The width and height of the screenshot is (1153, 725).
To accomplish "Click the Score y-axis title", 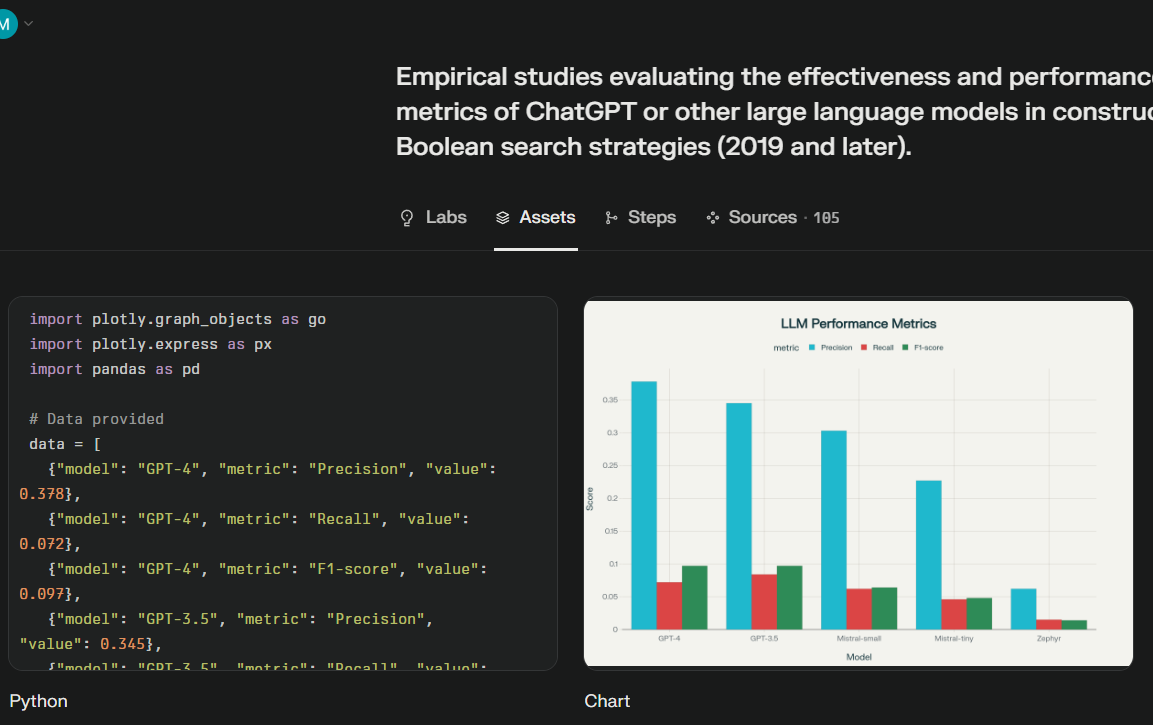I will coord(590,499).
